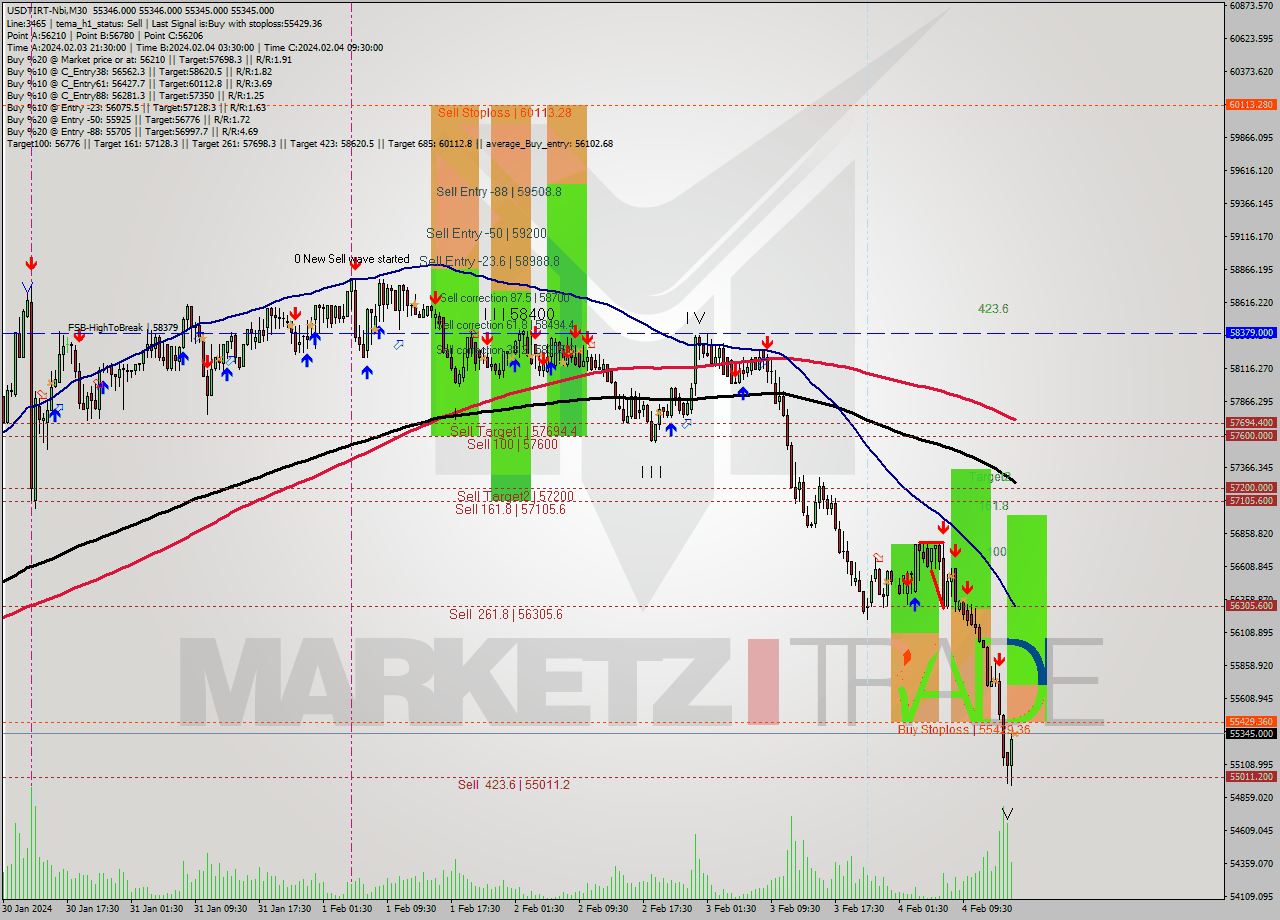Click the 'Sell Target1 | 57694.4' label

513,431
